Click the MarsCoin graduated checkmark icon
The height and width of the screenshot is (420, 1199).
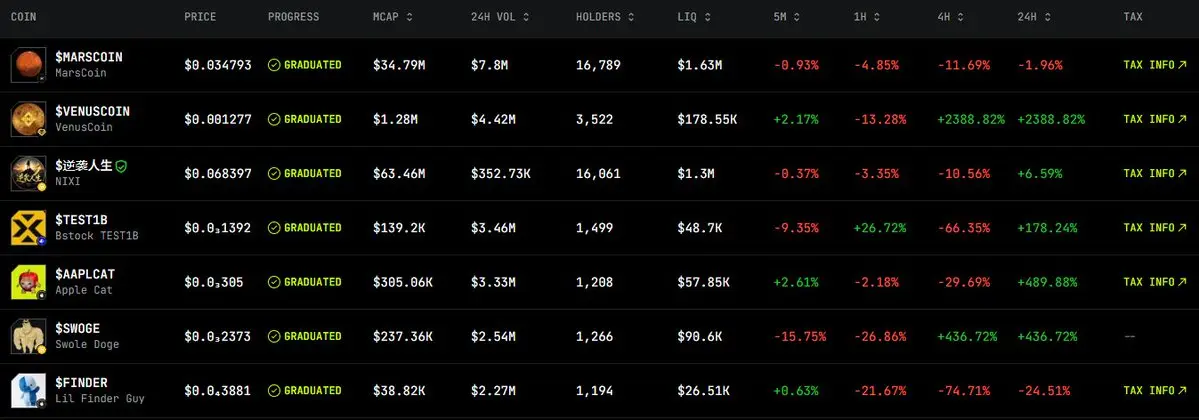point(274,65)
